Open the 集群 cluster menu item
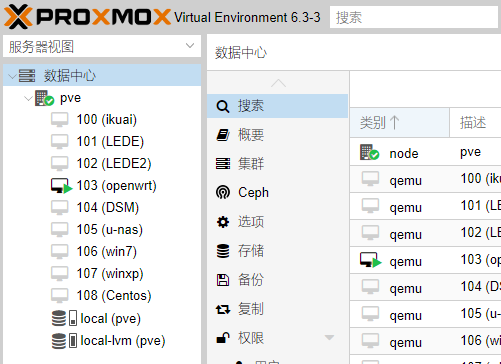 tap(277, 164)
